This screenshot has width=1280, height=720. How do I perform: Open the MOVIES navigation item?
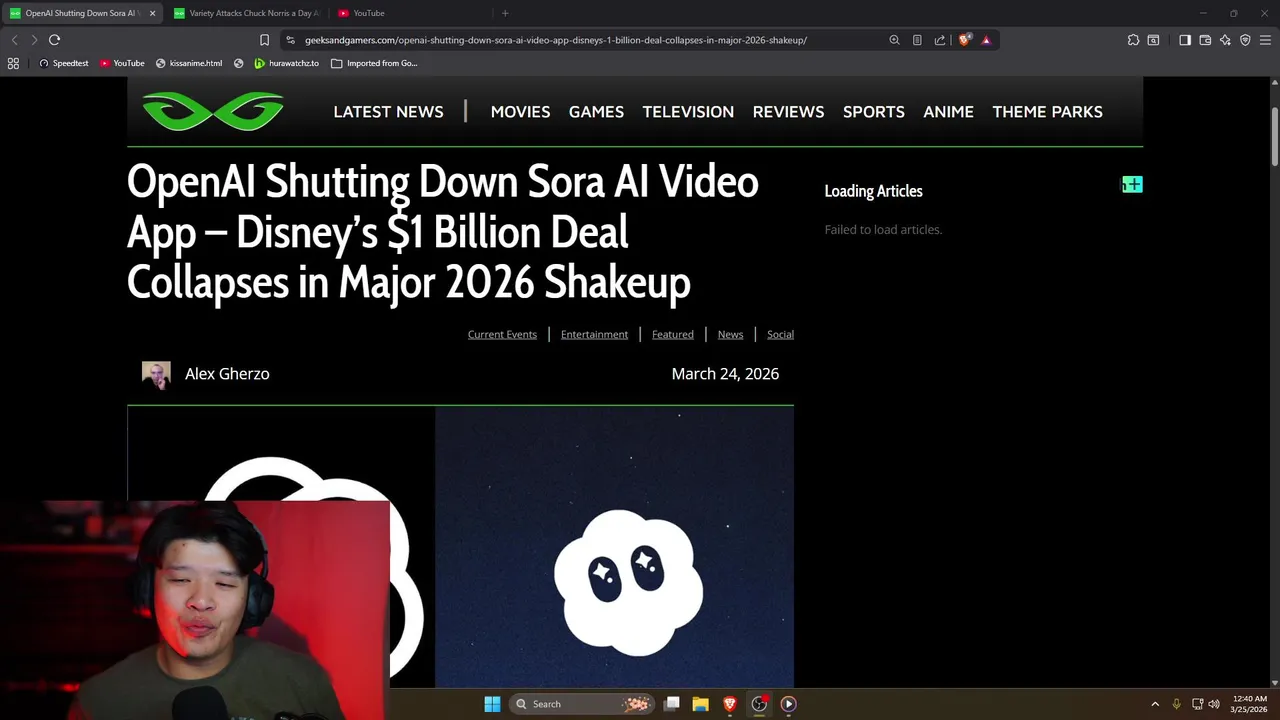coord(520,112)
